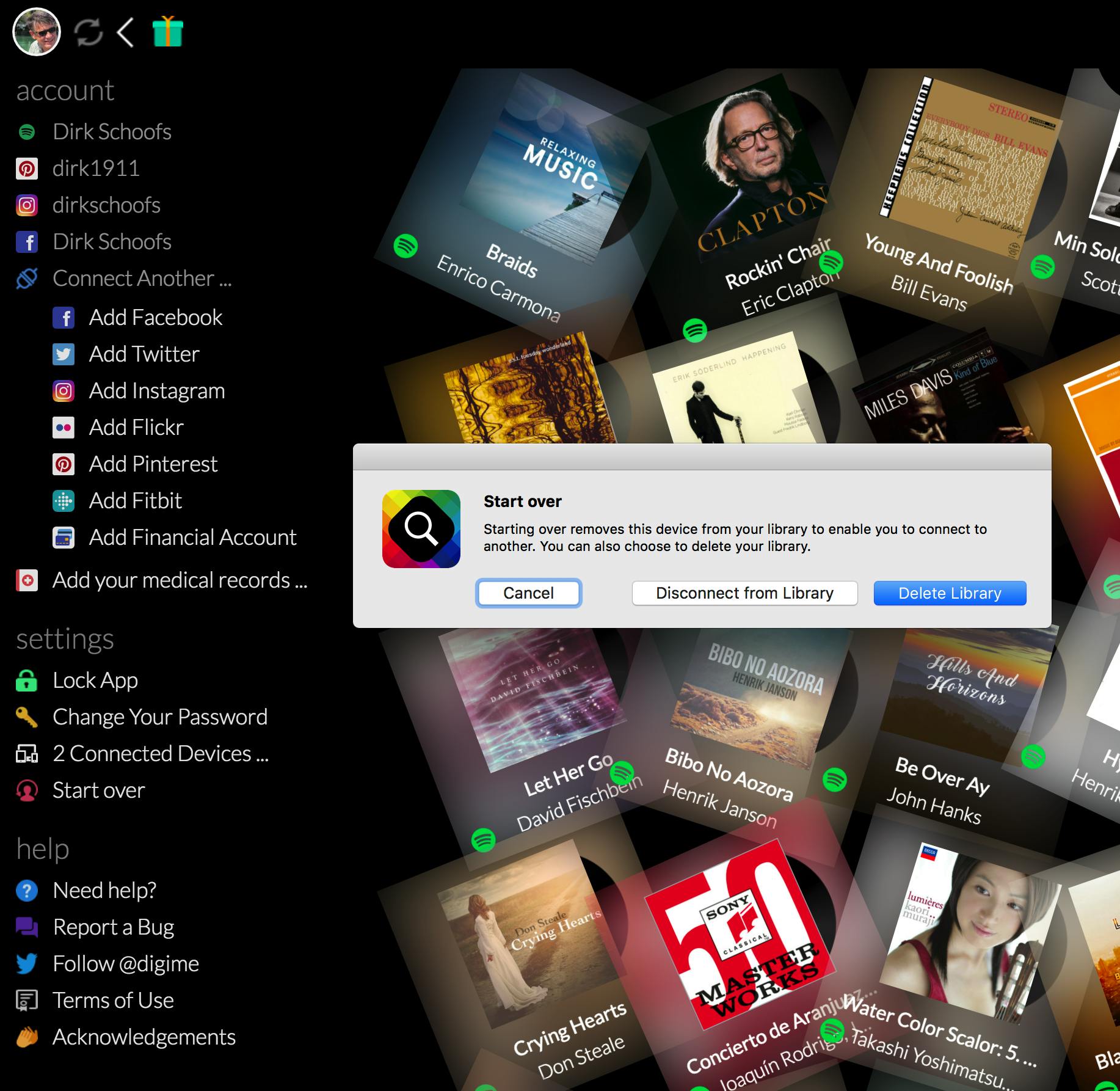The image size is (1120, 1091).
Task: Select Add Instagram account option
Action: [x=157, y=391]
